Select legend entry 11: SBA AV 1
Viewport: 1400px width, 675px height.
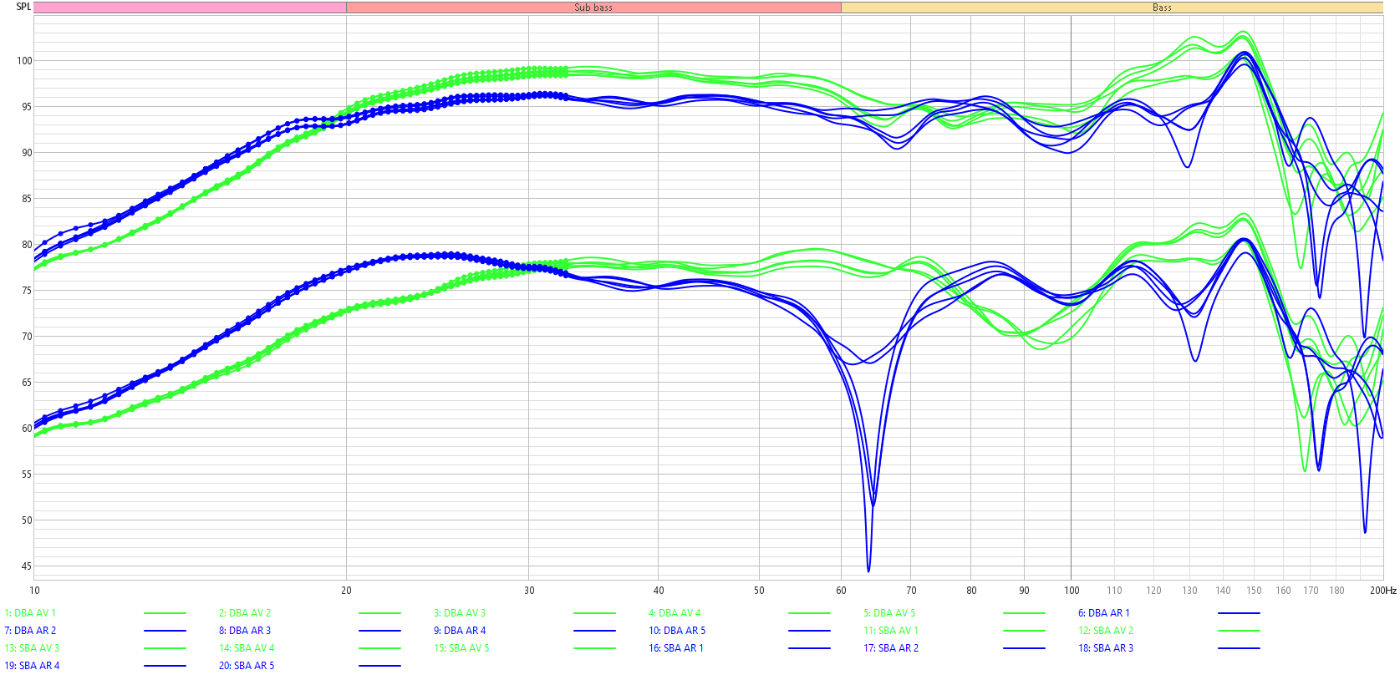click(891, 631)
